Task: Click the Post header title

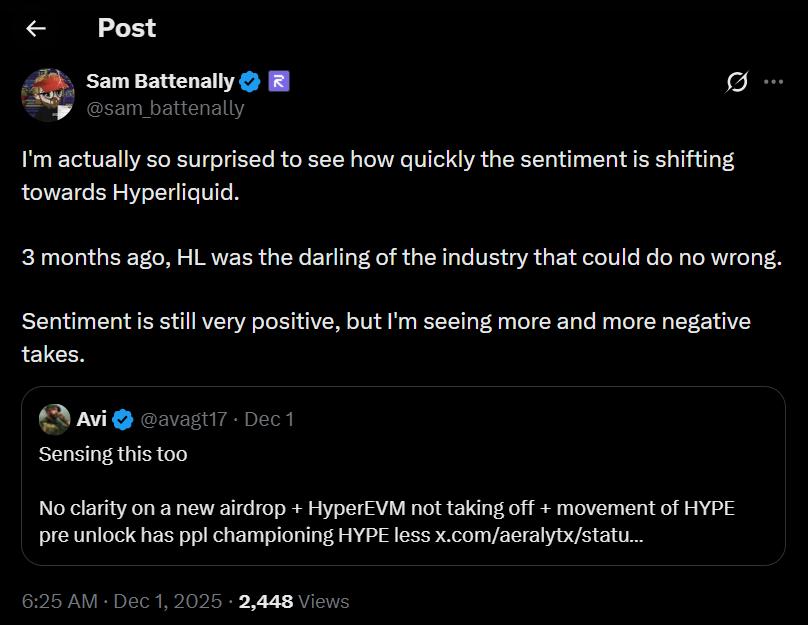Action: point(126,28)
